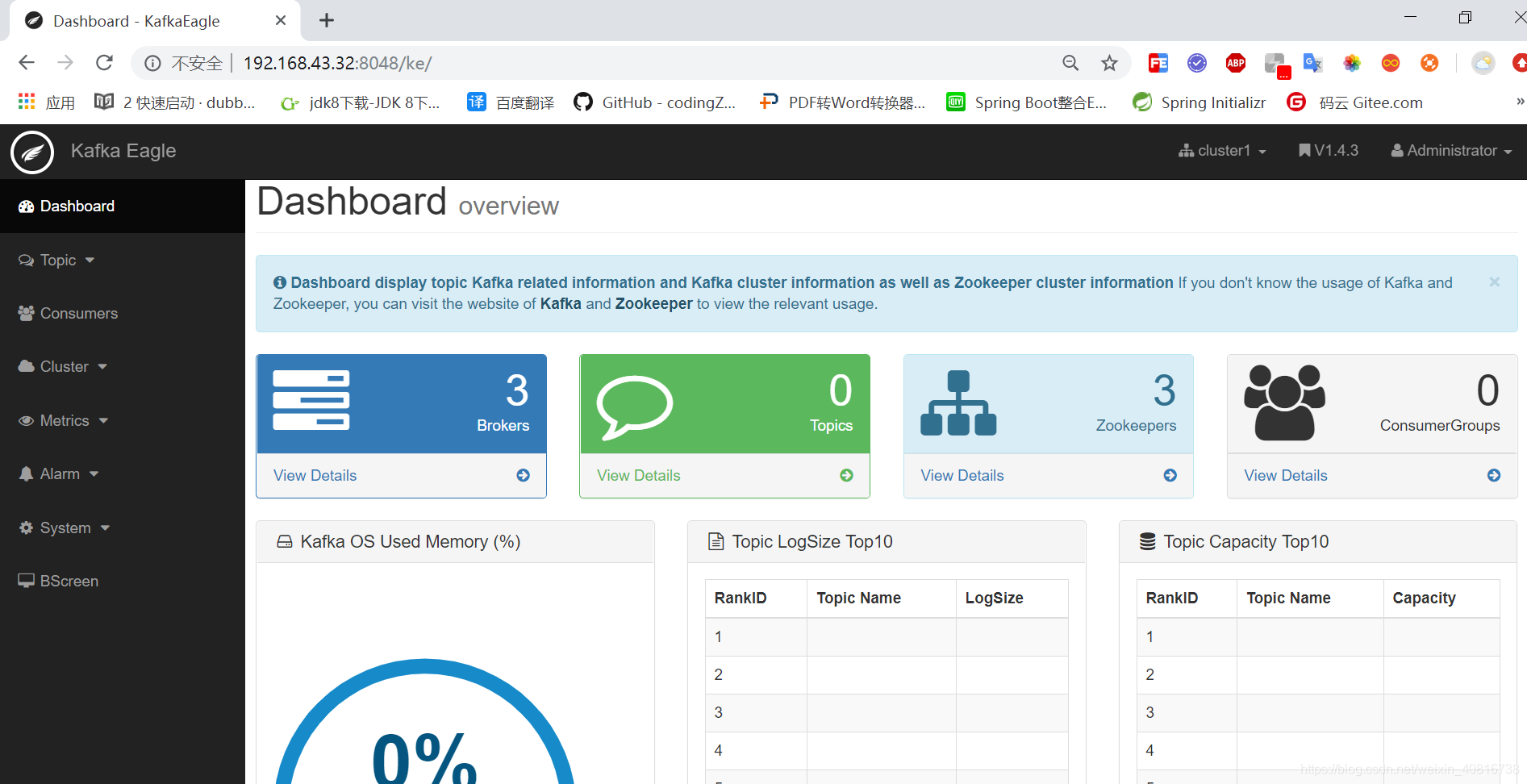Click the Zookeepers card arrow icon
This screenshot has height=784, width=1527.
1170,476
